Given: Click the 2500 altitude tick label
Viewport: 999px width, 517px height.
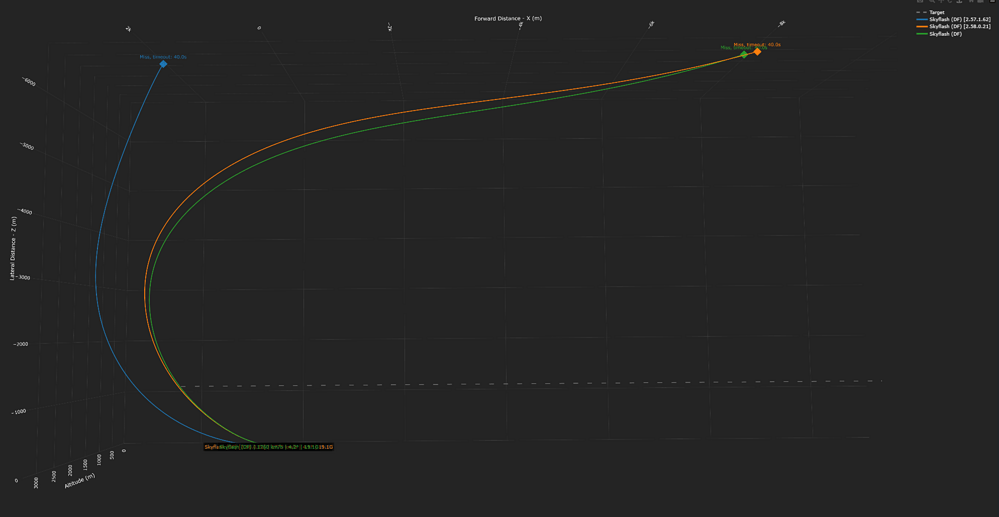Looking at the screenshot, I should (x=56, y=476).
